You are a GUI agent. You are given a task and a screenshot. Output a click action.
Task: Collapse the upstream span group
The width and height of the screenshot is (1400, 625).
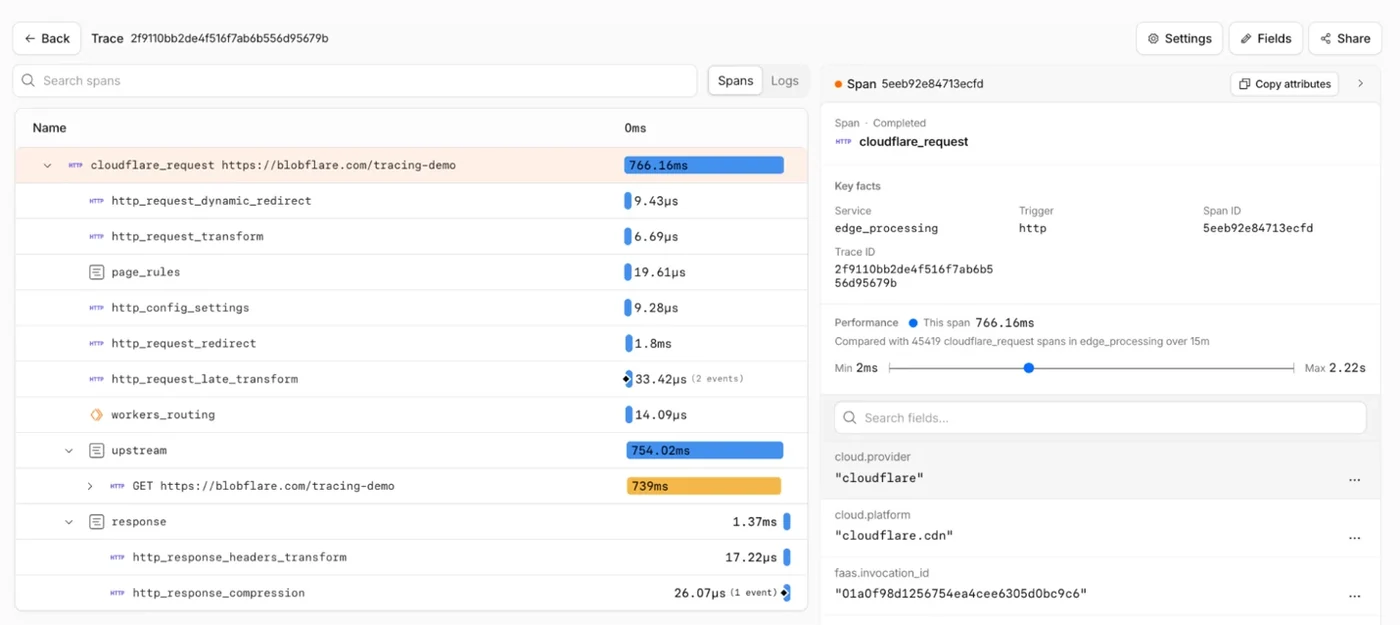click(69, 451)
